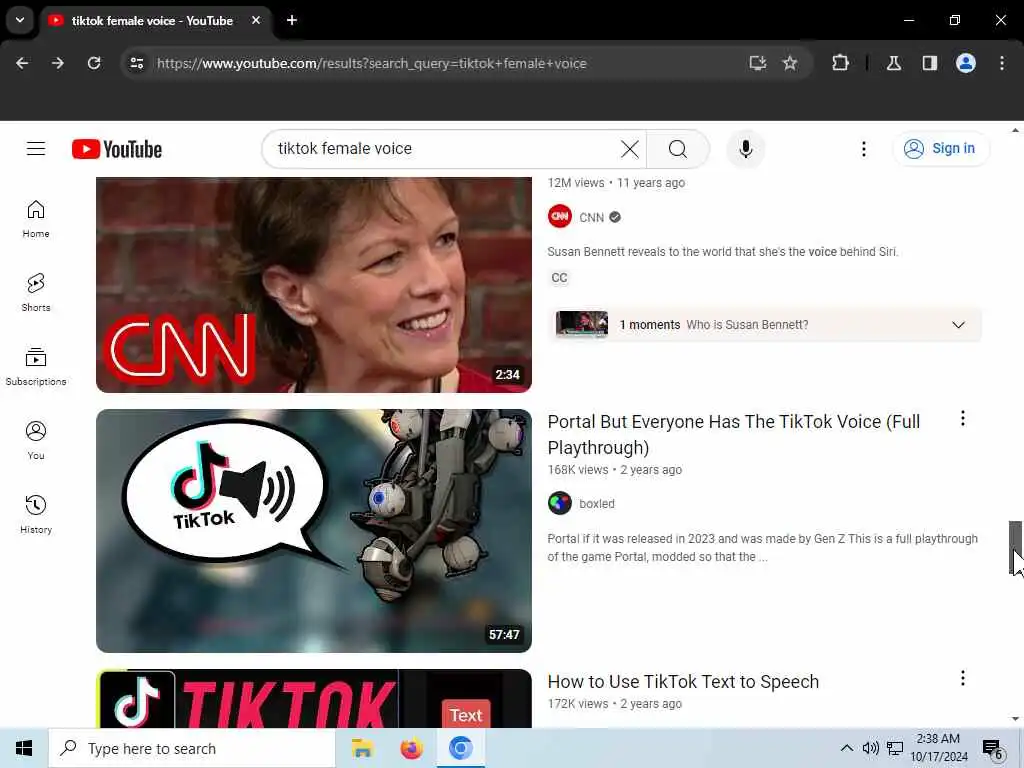
Task: Play the Portal TikTok Voice thumbnail
Action: (314, 531)
